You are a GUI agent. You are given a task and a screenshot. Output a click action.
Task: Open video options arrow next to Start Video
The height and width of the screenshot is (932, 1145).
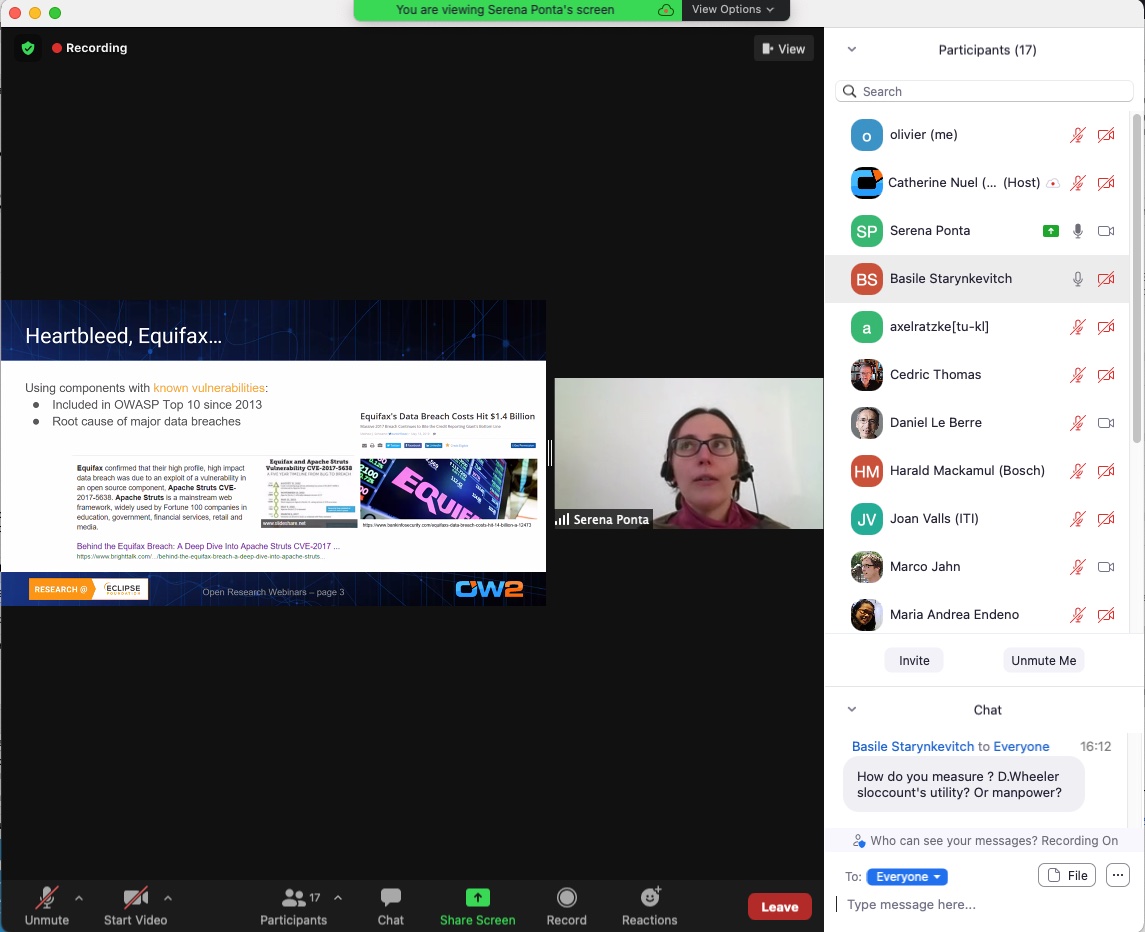[168, 898]
